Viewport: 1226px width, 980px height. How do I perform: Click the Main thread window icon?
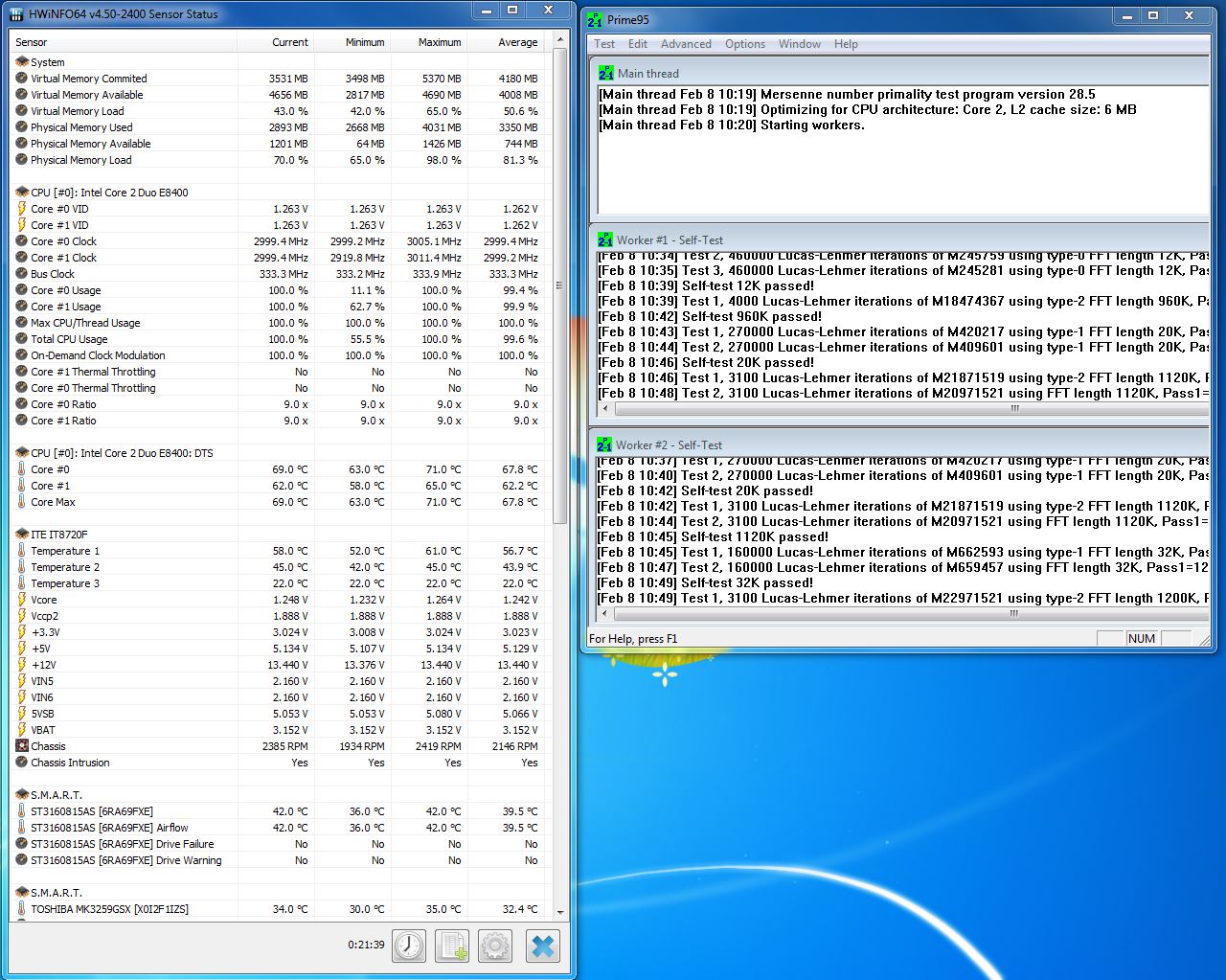click(x=605, y=73)
